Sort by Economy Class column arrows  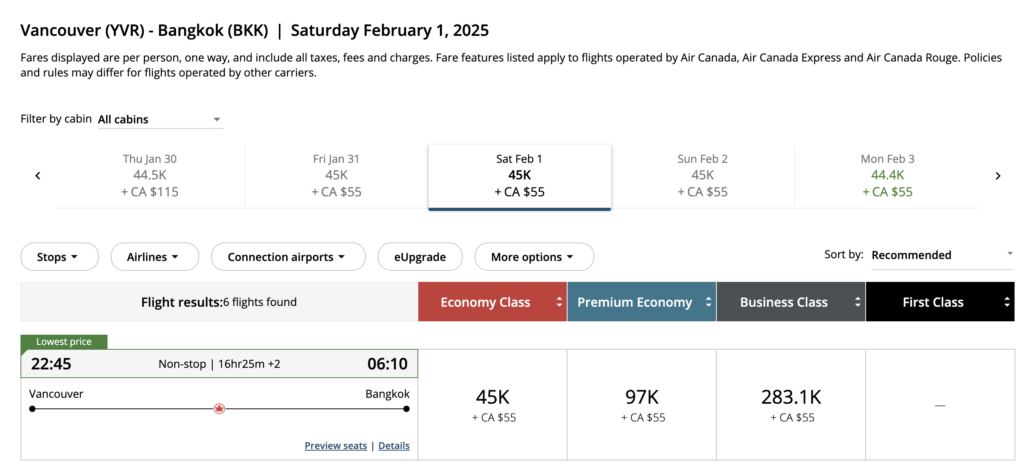(558, 302)
